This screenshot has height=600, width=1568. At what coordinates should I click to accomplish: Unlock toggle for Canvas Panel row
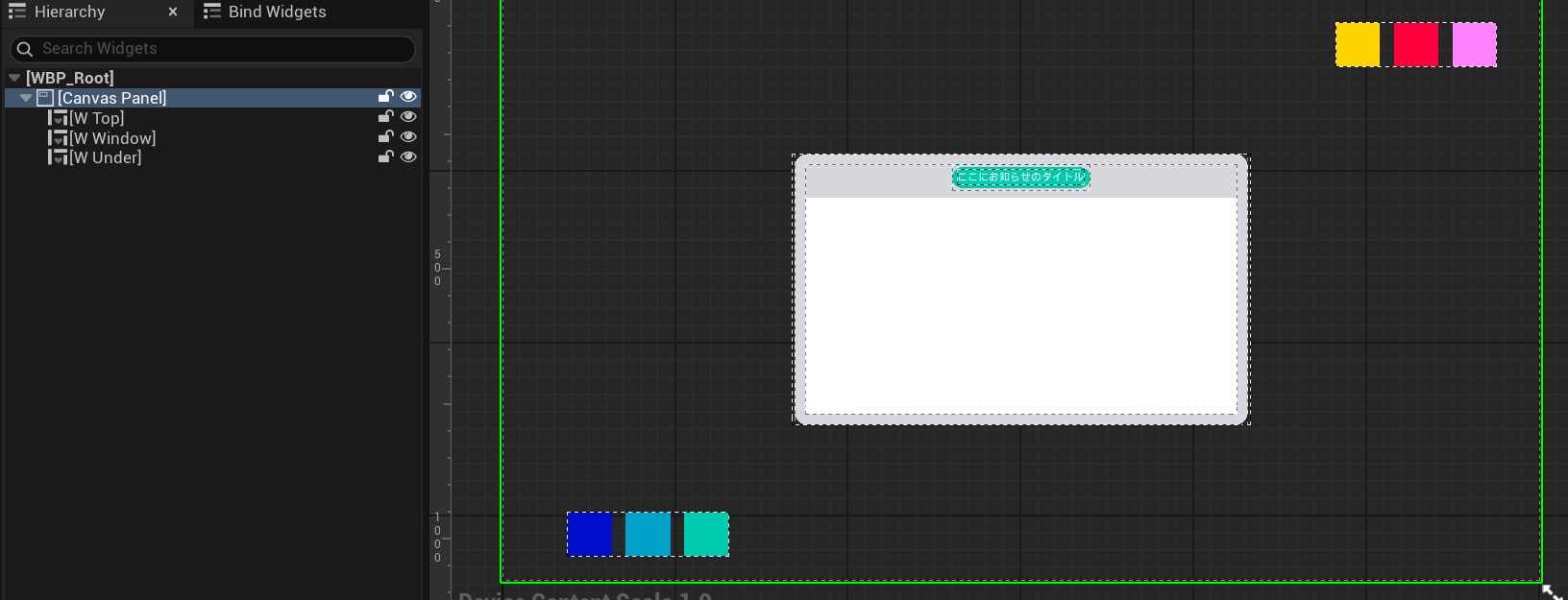385,97
